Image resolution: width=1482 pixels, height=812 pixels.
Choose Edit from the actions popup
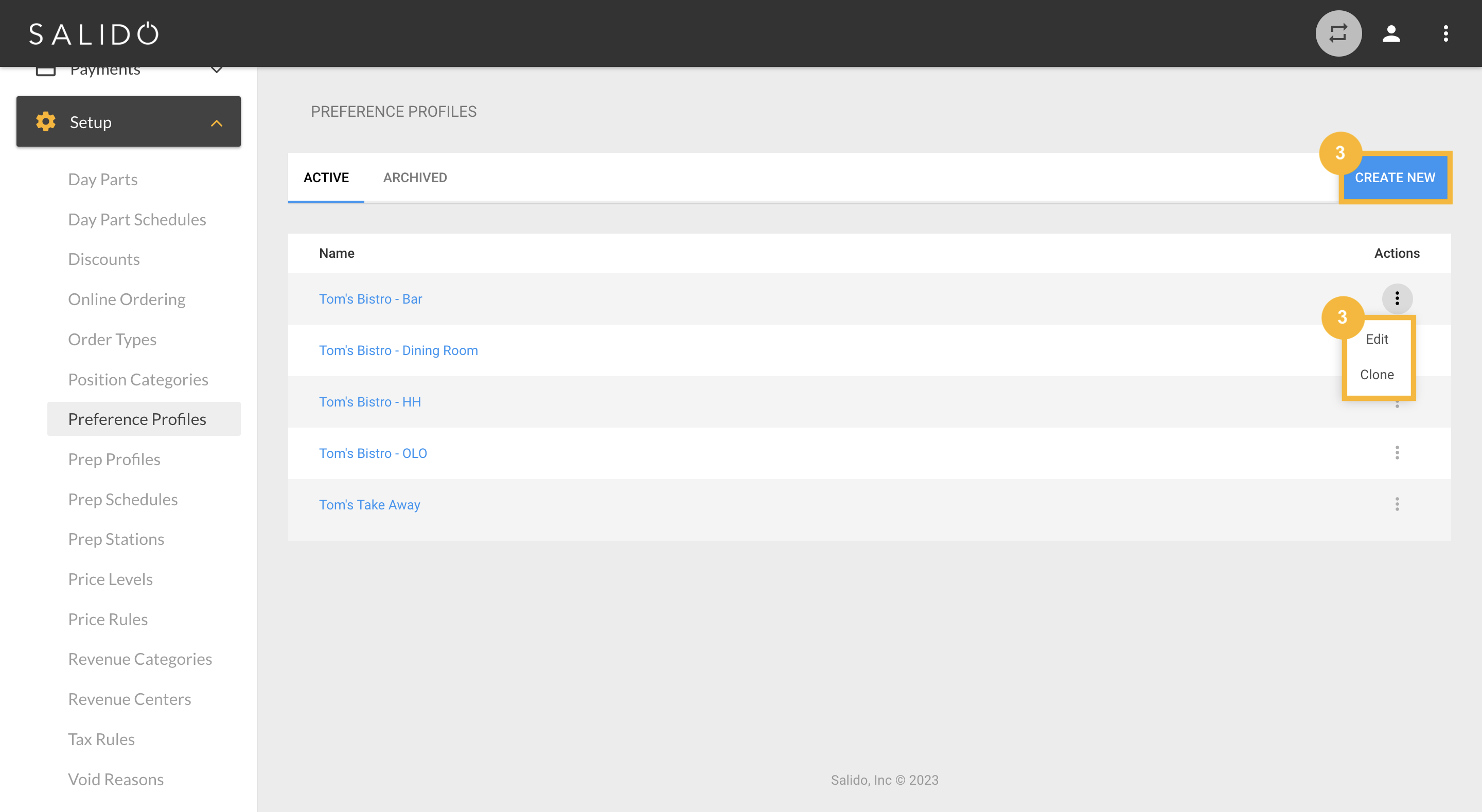[1377, 340]
